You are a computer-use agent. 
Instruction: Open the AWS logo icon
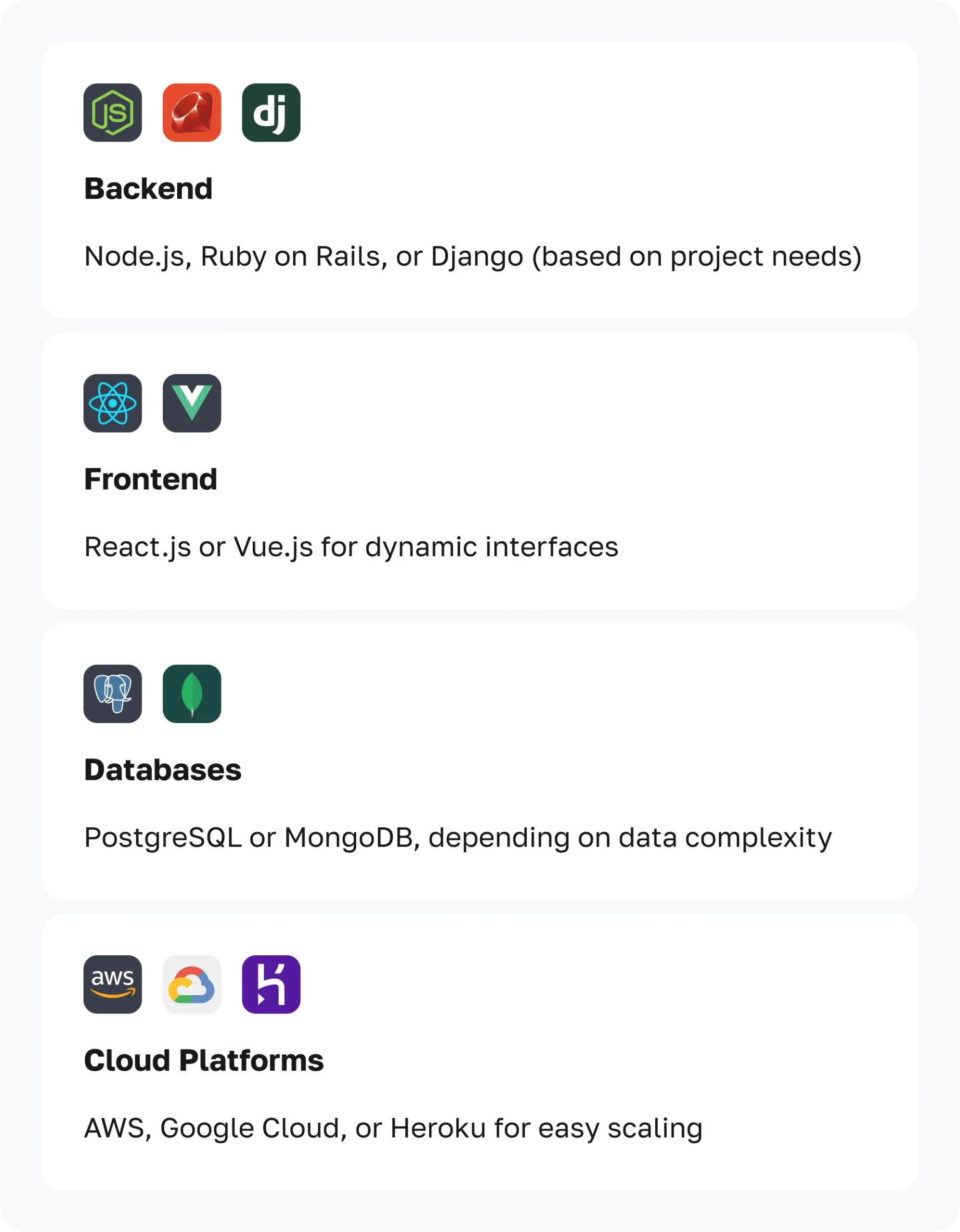[113, 984]
